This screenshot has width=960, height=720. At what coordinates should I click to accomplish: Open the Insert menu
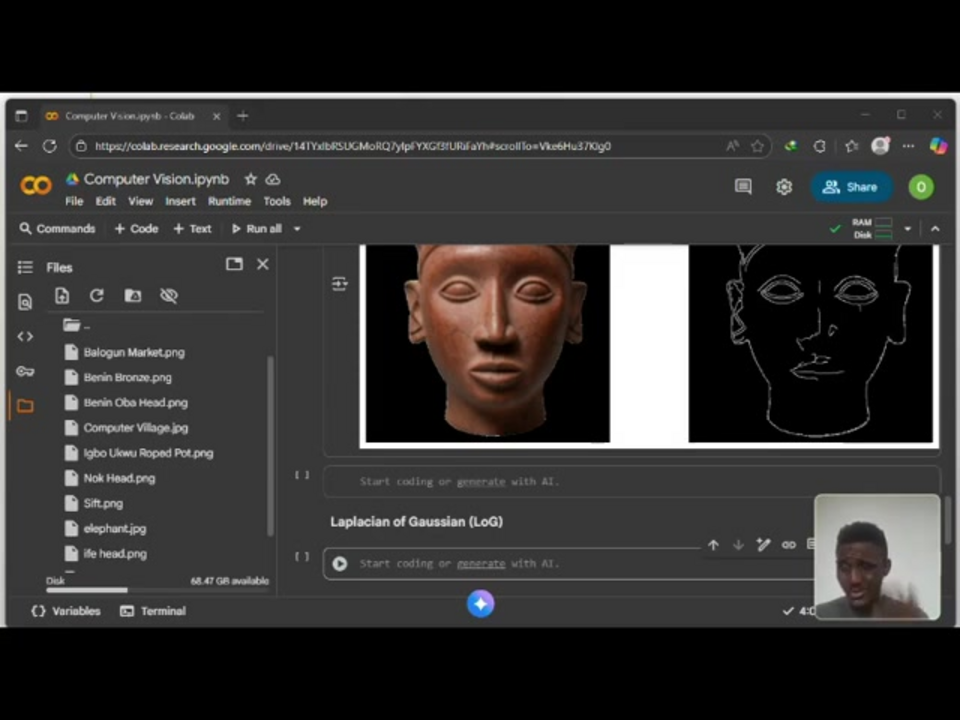coord(180,201)
